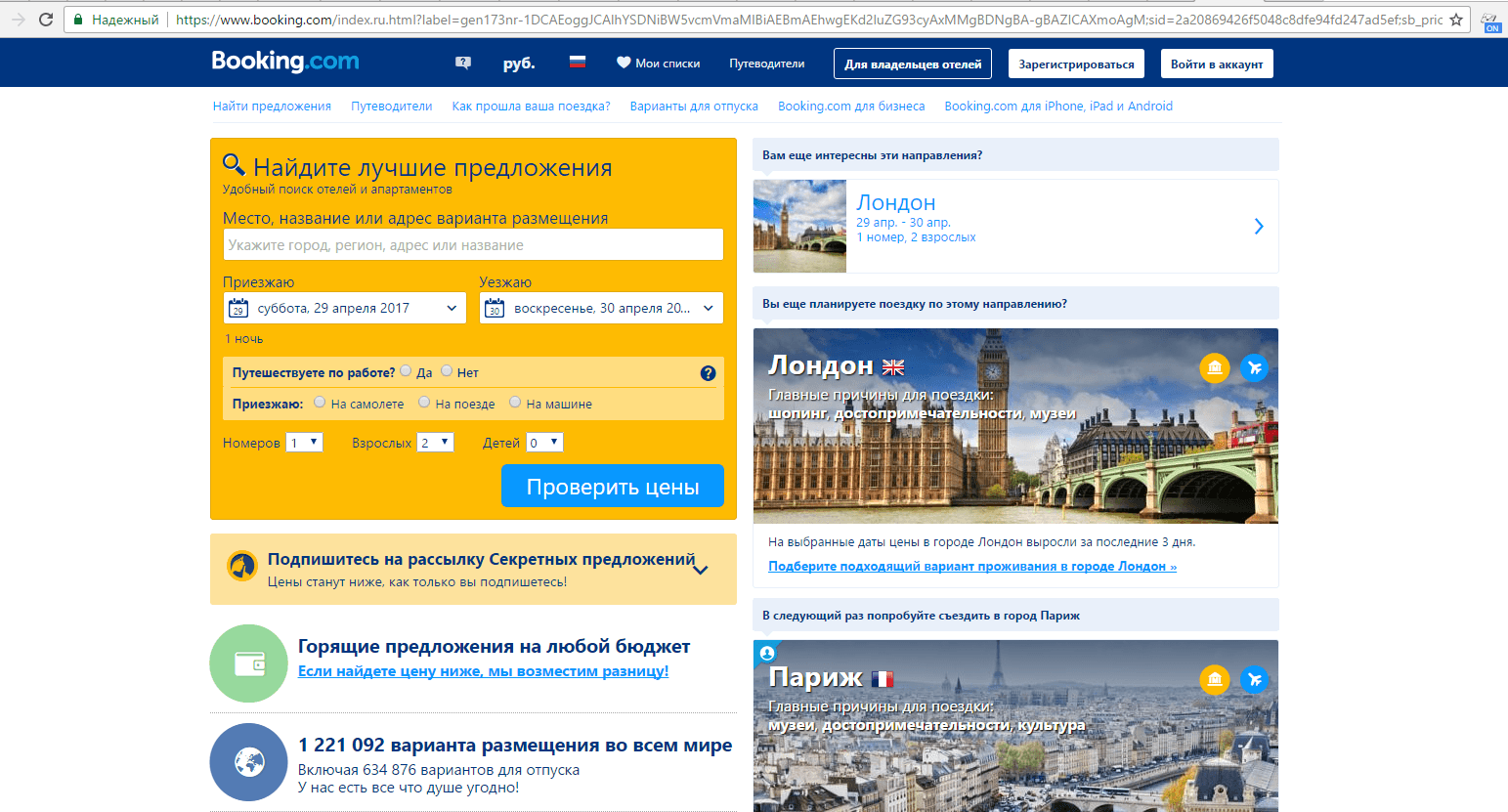The height and width of the screenshot is (812, 1508).
Task: Click the destination search input field
Action: pyautogui.click(x=473, y=244)
